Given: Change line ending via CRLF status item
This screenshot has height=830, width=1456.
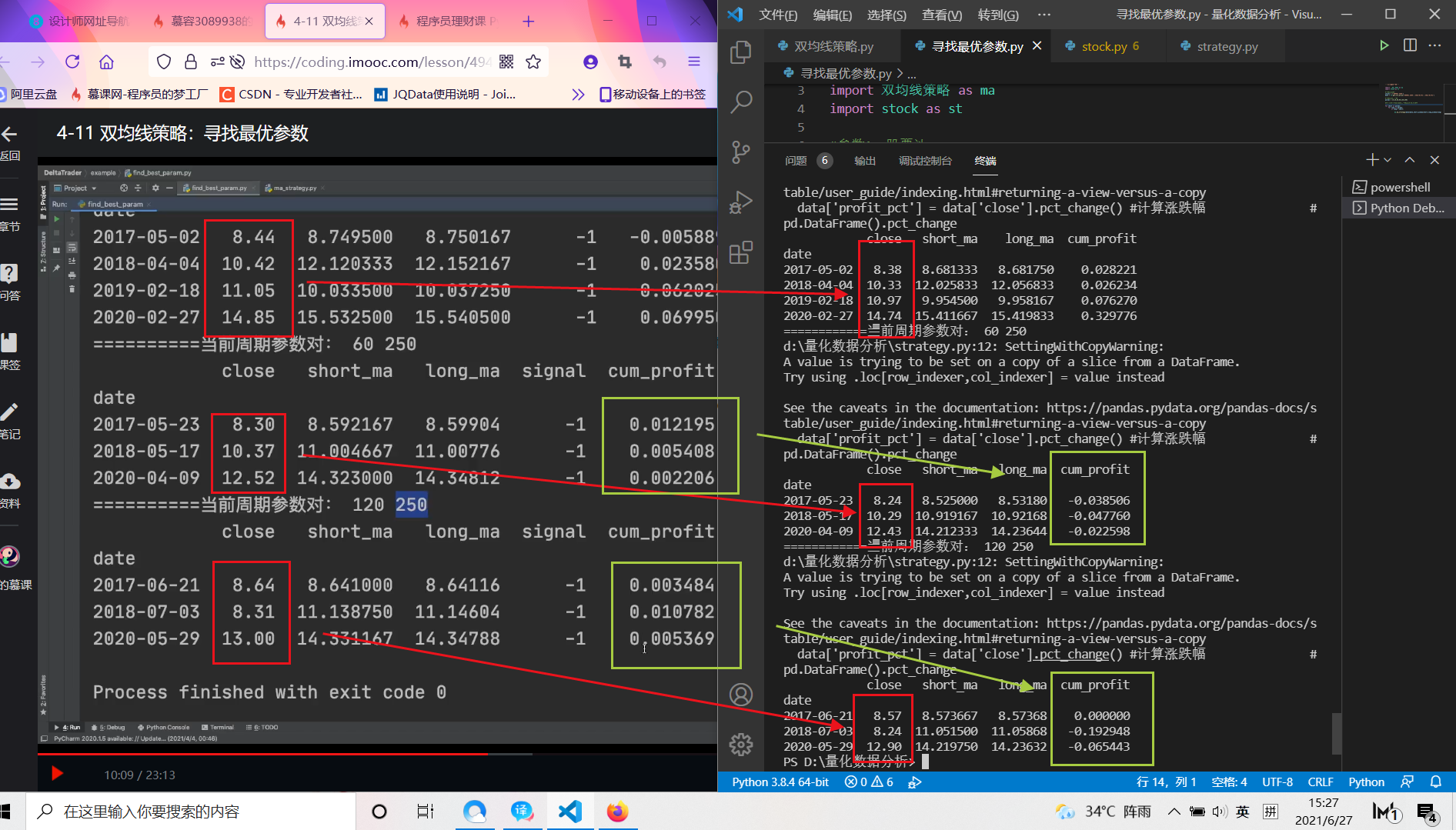Looking at the screenshot, I should (1321, 782).
